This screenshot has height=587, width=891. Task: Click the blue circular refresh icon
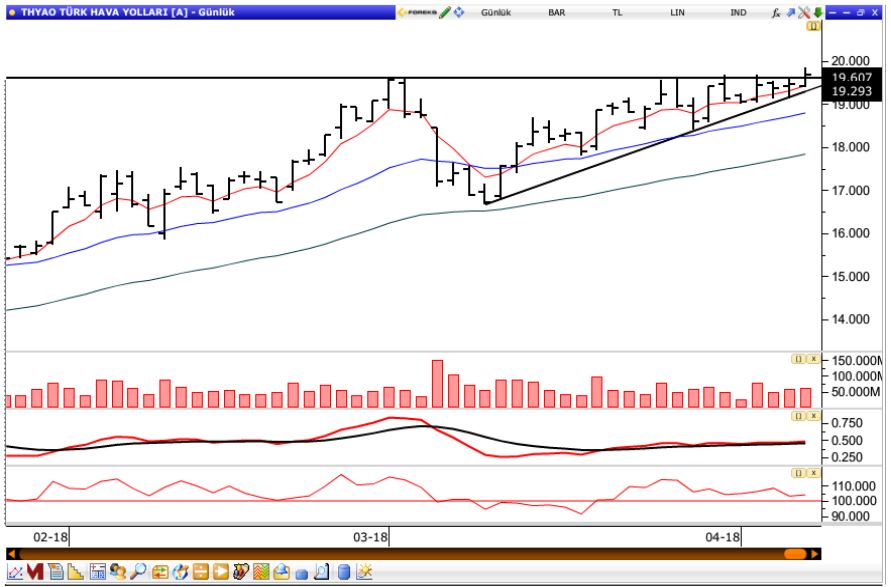[x=180, y=572]
